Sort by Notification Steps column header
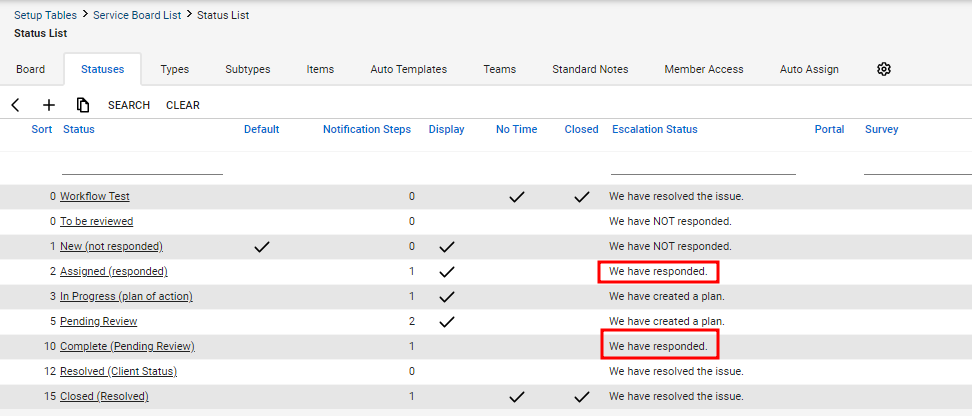 pyautogui.click(x=367, y=130)
